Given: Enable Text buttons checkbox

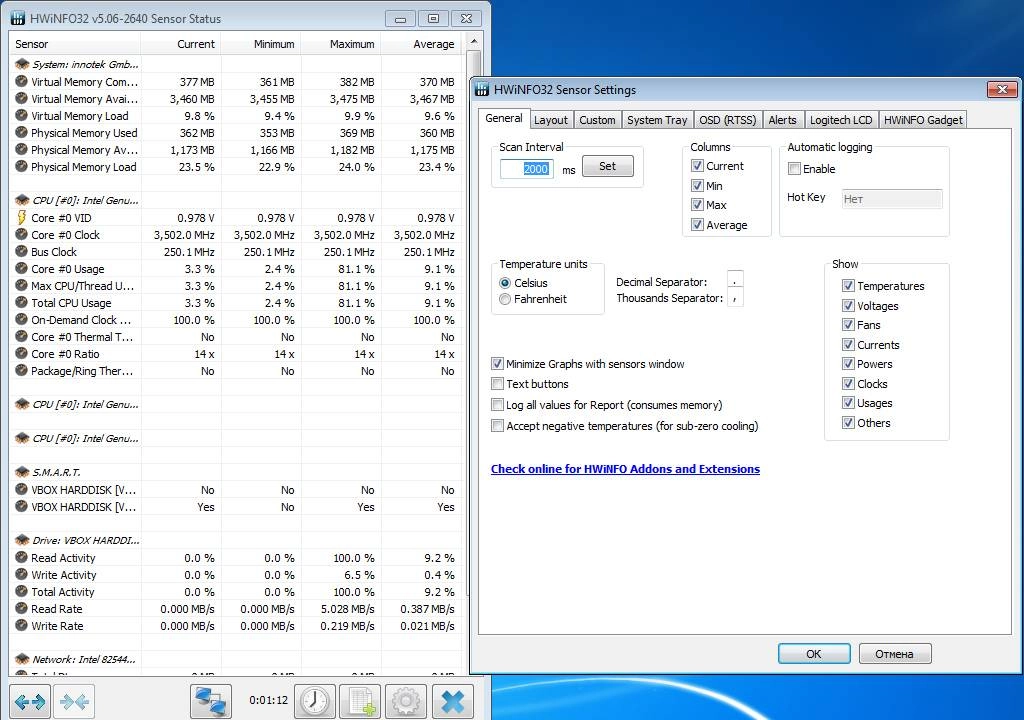Looking at the screenshot, I should point(498,384).
